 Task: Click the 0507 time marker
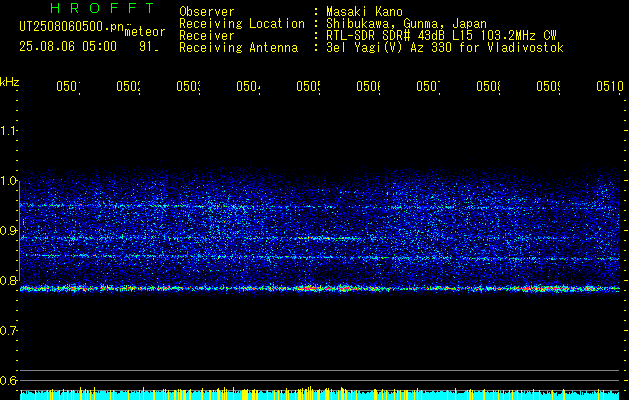pos(428,86)
